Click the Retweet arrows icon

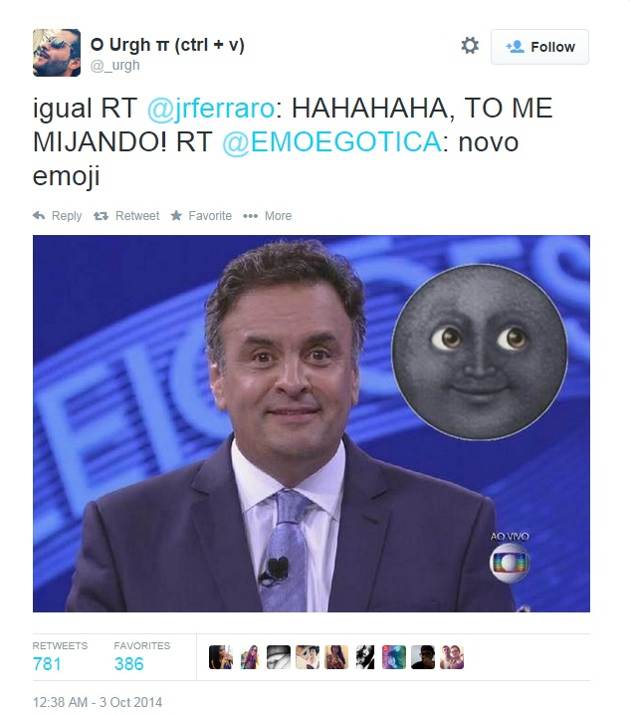(101, 216)
